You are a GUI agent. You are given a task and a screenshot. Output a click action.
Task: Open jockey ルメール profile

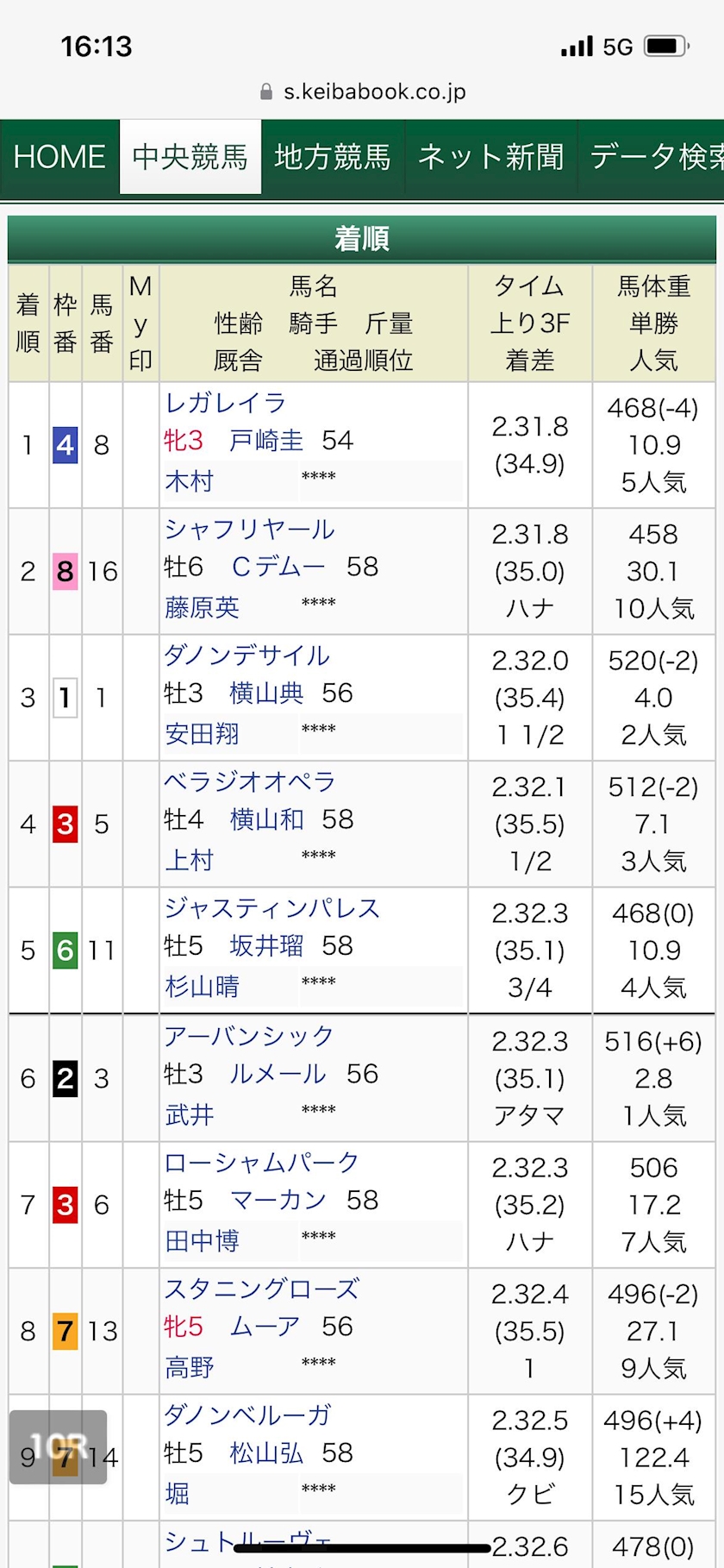click(x=278, y=1074)
